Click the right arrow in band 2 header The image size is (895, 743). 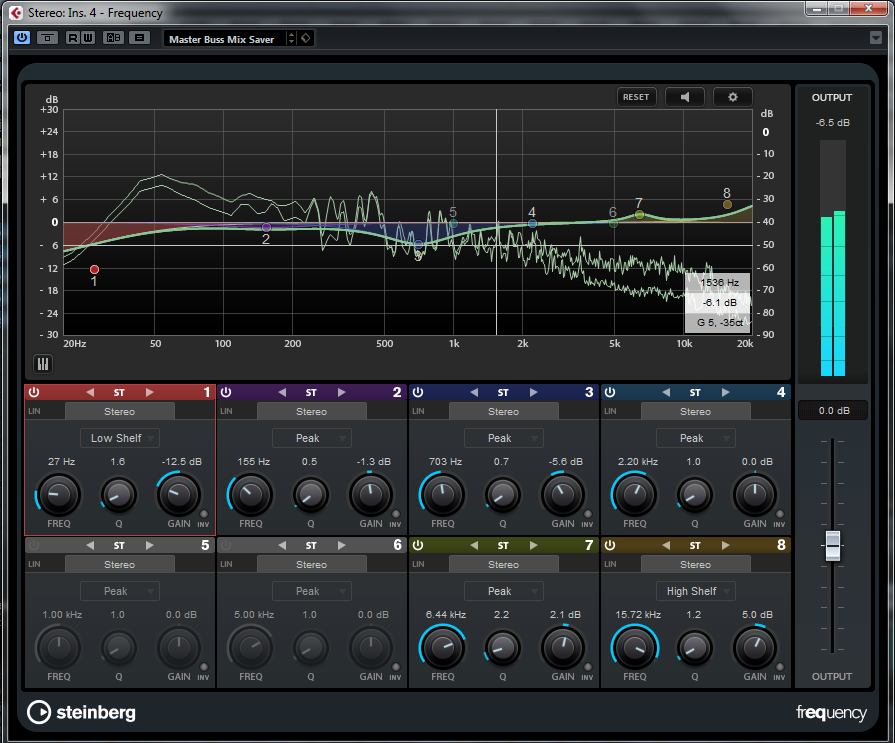[x=341, y=392]
